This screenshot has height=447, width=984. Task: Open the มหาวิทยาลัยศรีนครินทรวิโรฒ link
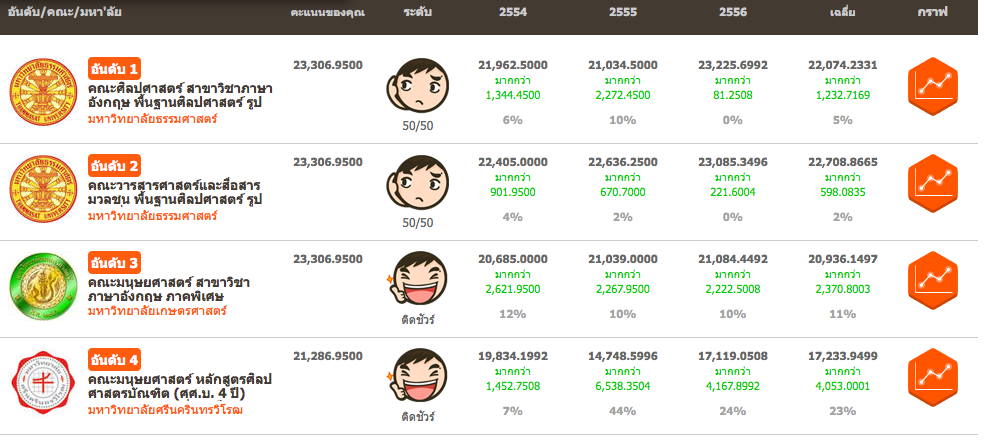tap(164, 409)
